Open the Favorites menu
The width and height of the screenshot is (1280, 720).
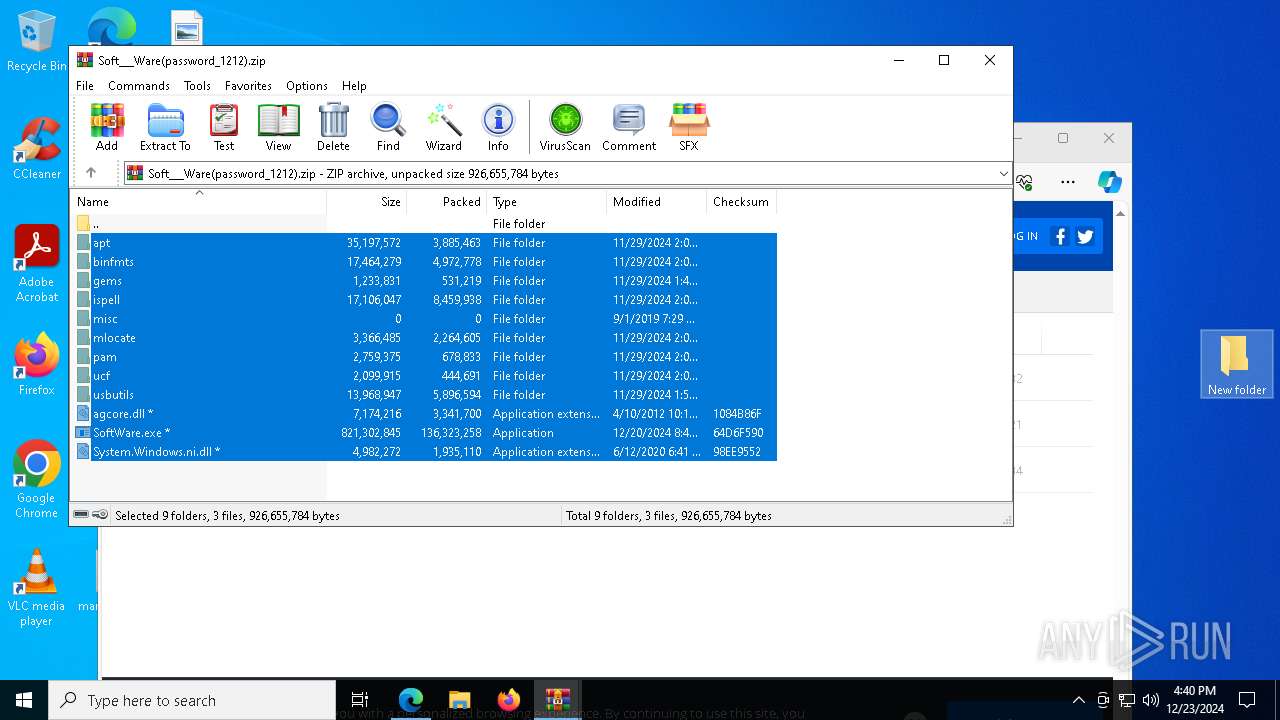[248, 86]
